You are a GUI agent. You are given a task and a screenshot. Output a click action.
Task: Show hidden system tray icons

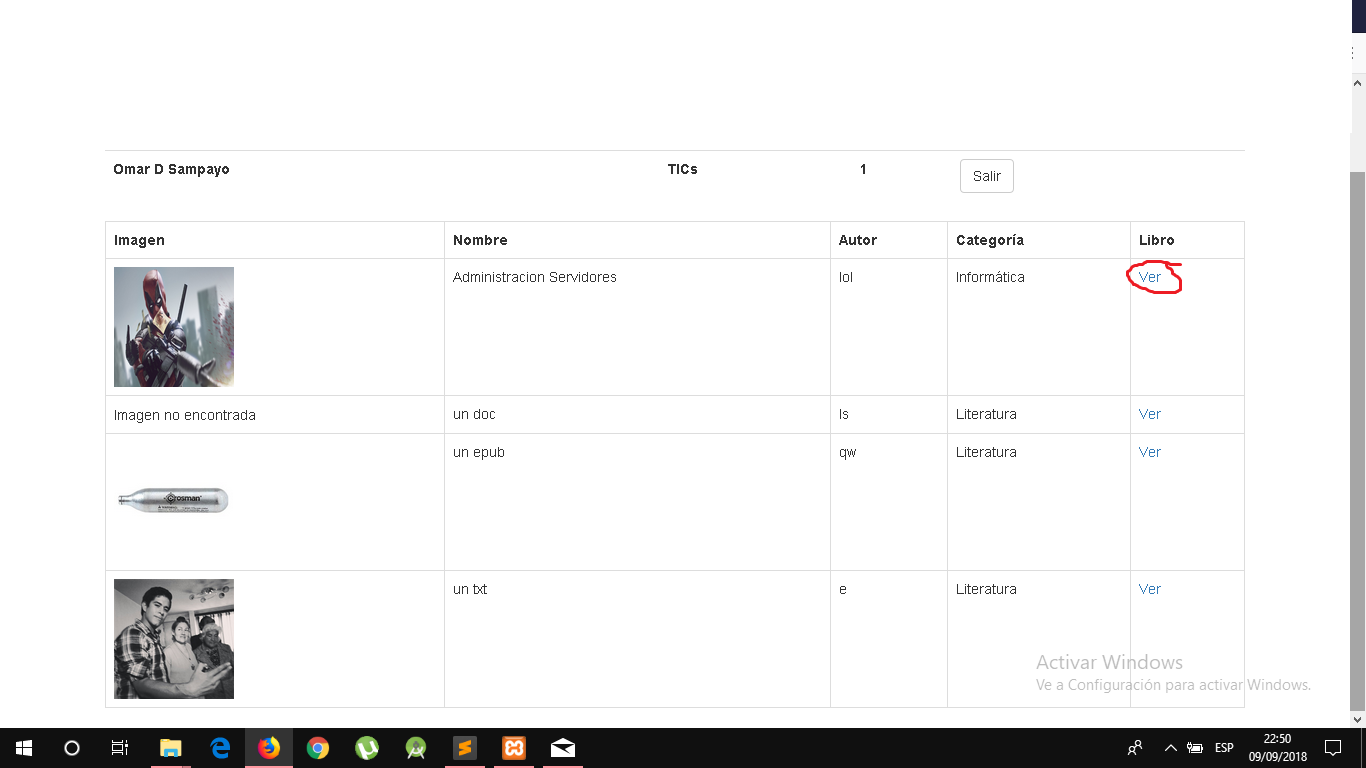[1170, 748]
